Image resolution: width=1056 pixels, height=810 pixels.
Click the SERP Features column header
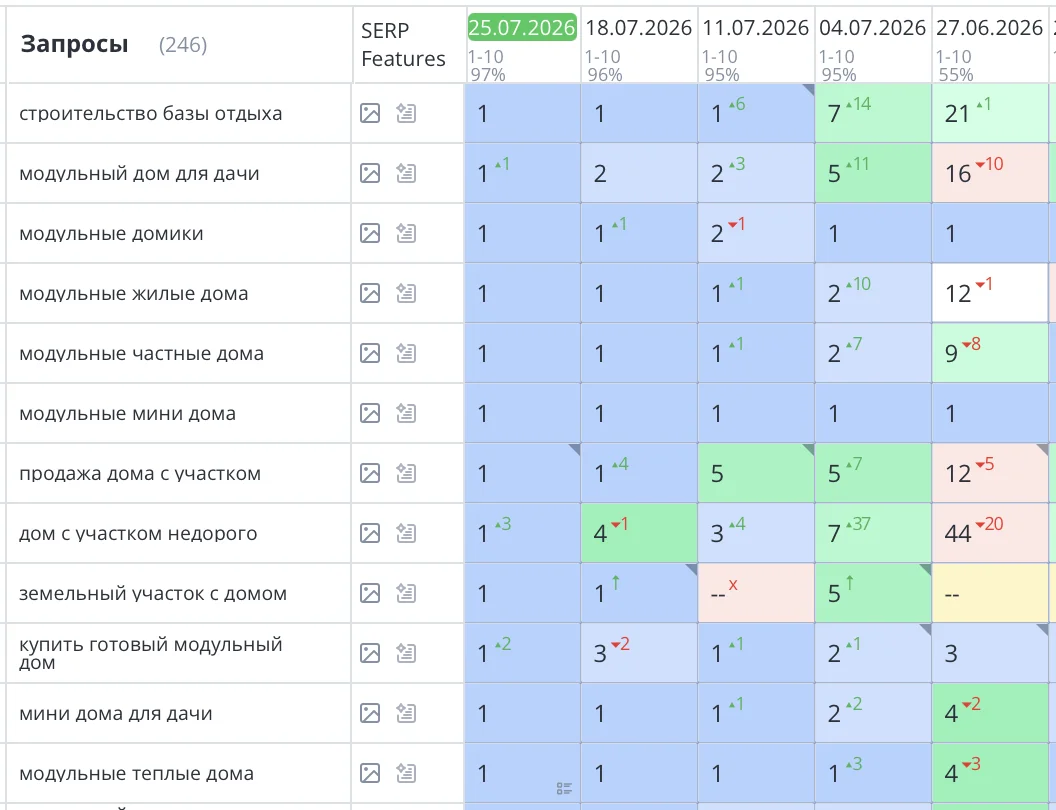click(403, 44)
